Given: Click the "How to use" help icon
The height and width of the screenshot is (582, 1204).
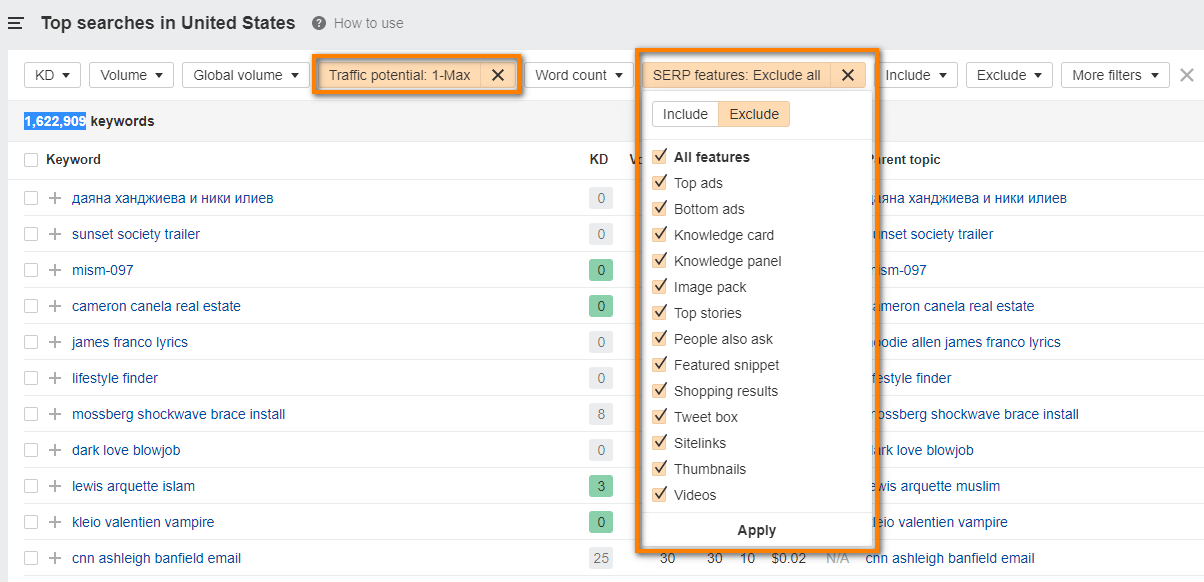Looking at the screenshot, I should [x=317, y=22].
